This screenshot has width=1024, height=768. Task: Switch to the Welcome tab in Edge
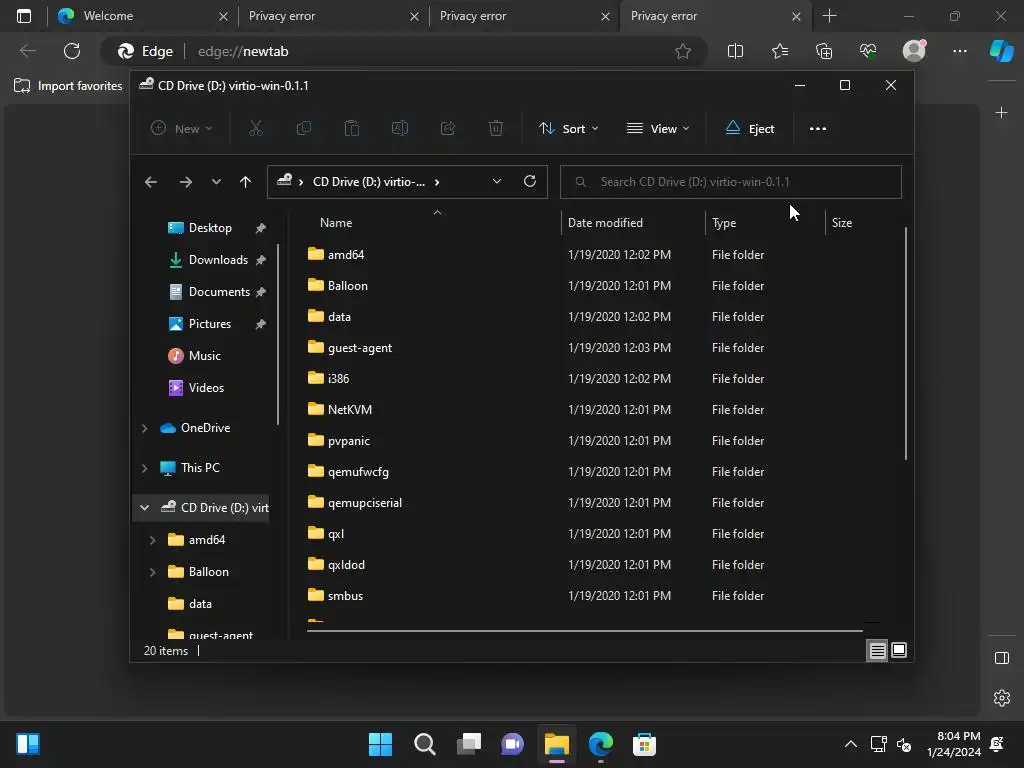(x=142, y=16)
